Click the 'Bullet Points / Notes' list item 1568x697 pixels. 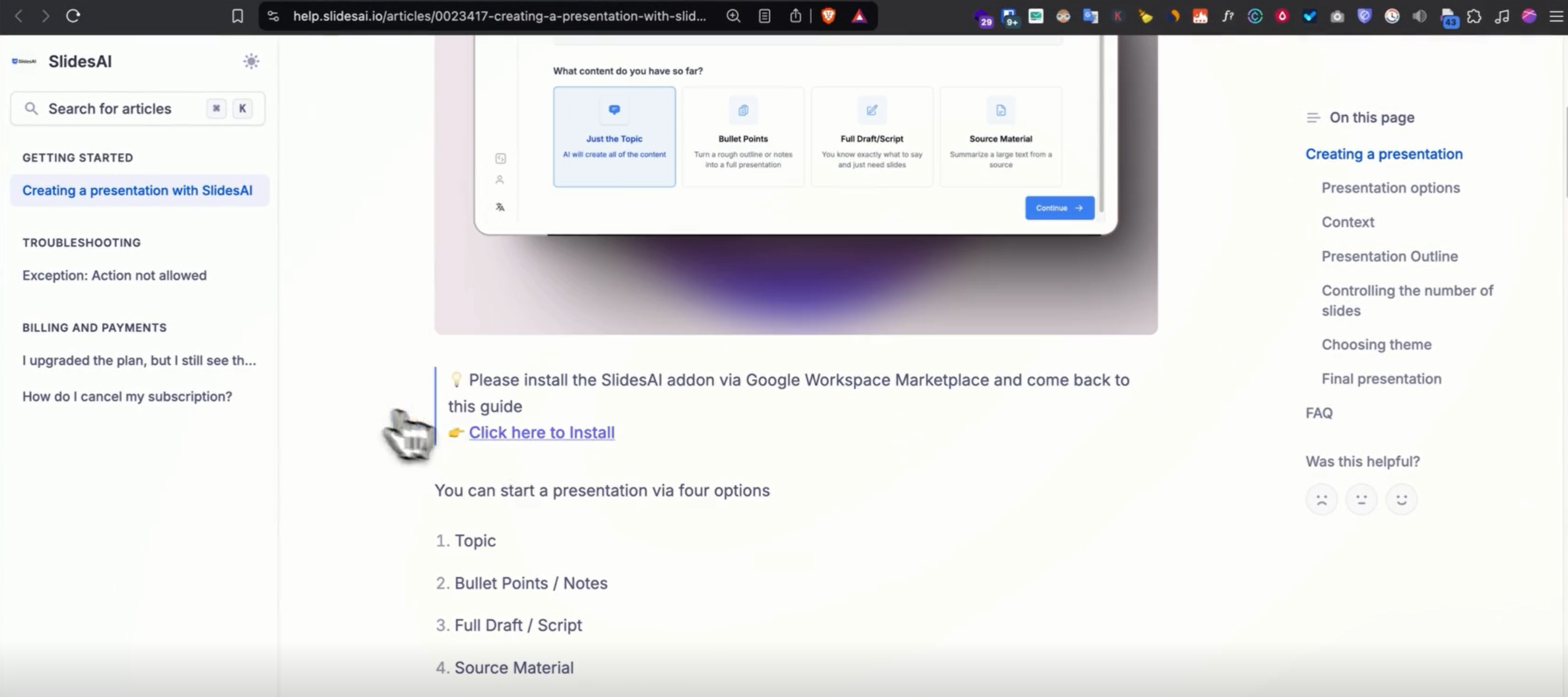click(531, 583)
